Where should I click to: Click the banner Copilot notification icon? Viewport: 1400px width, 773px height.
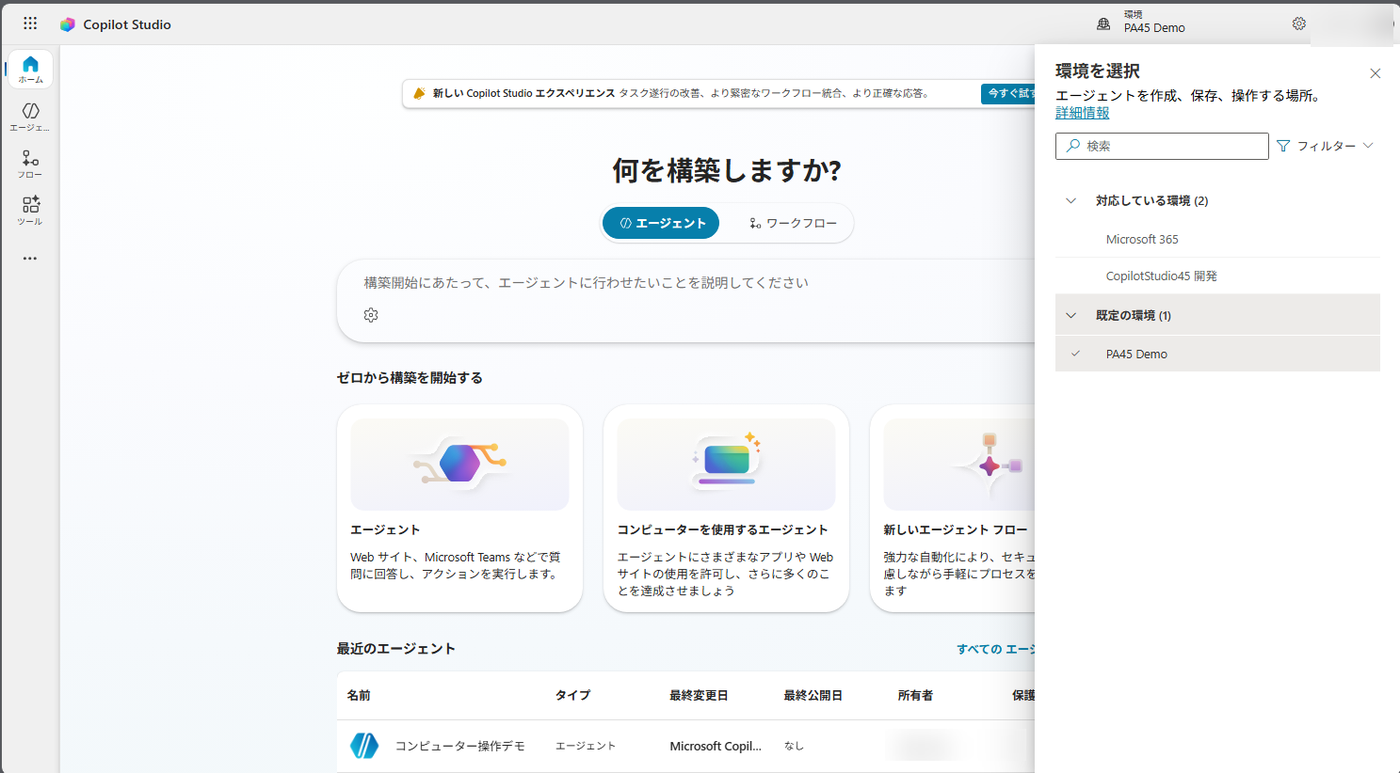[420, 93]
